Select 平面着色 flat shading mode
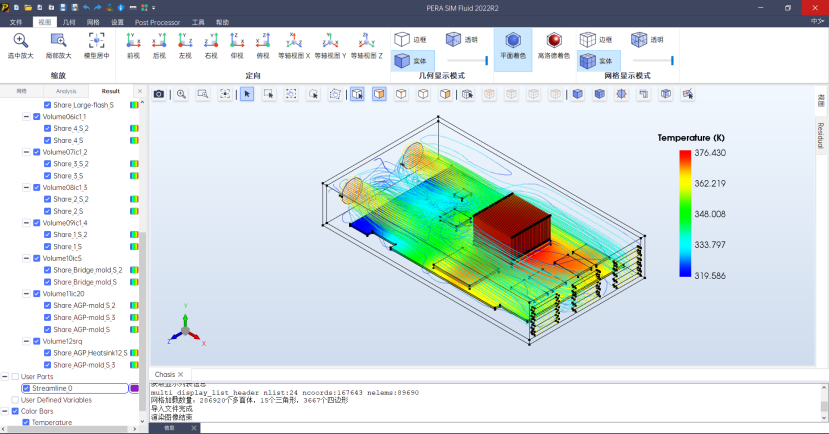This screenshot has width=829, height=434. coord(513,41)
